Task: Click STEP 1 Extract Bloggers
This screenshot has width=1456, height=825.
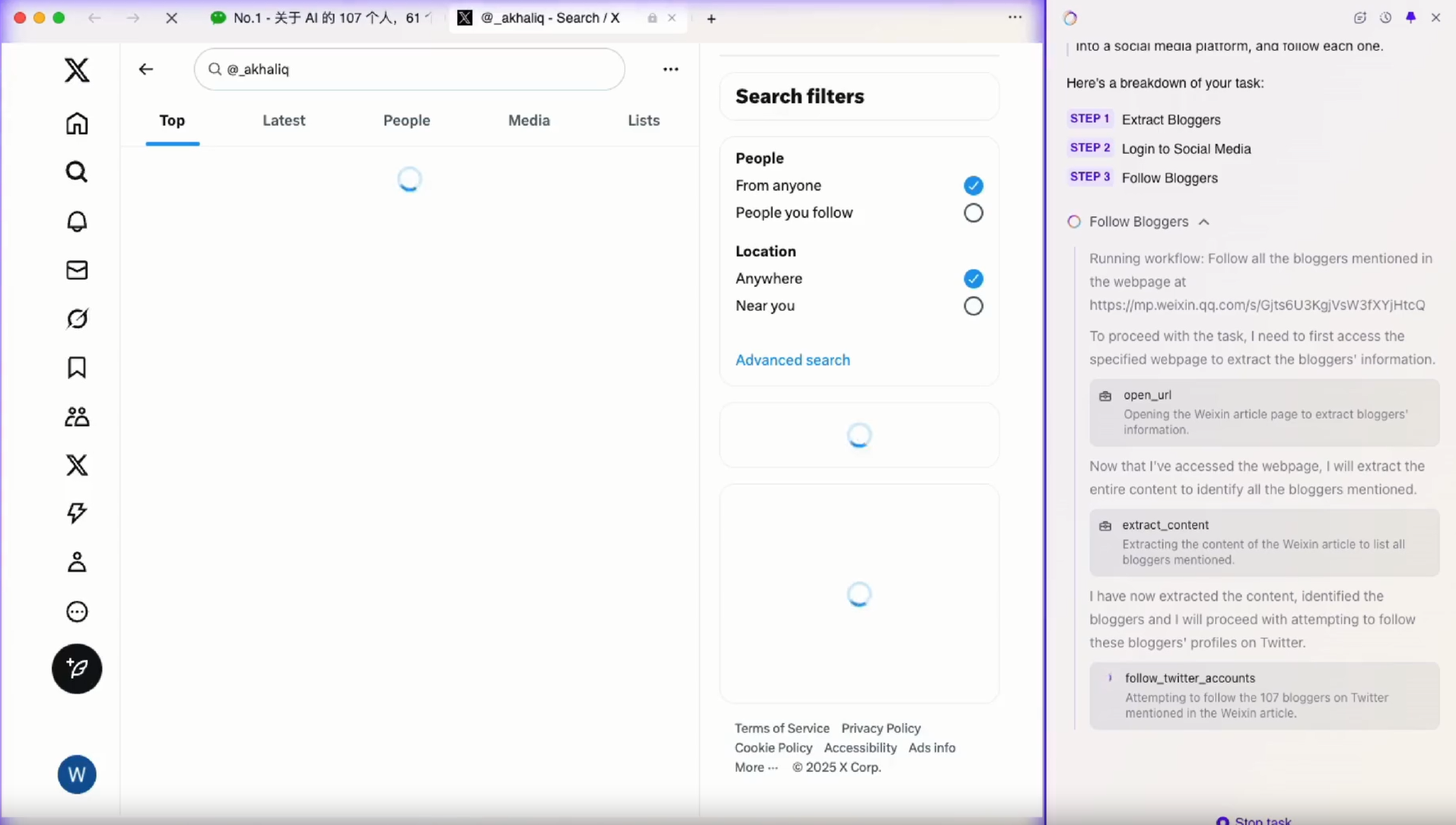Action: pos(1145,119)
